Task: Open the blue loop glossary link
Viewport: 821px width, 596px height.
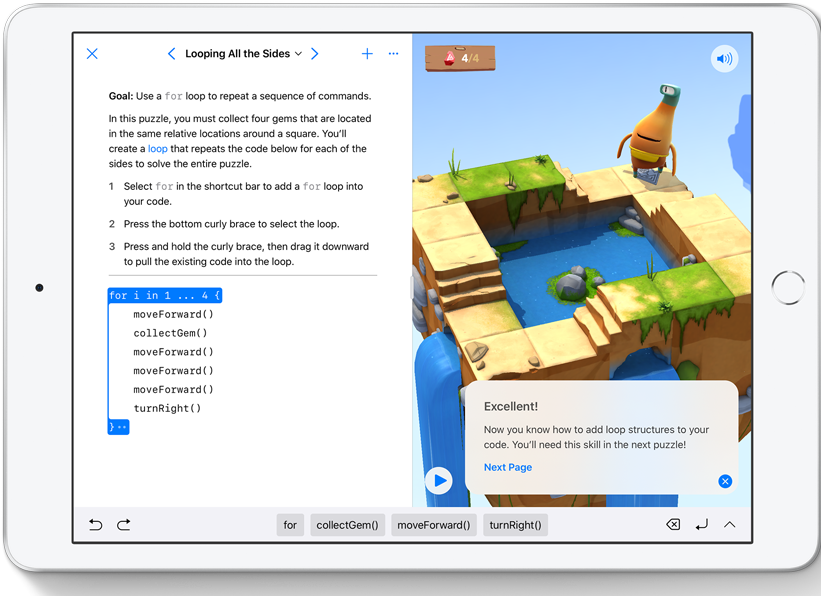Action: (x=158, y=149)
